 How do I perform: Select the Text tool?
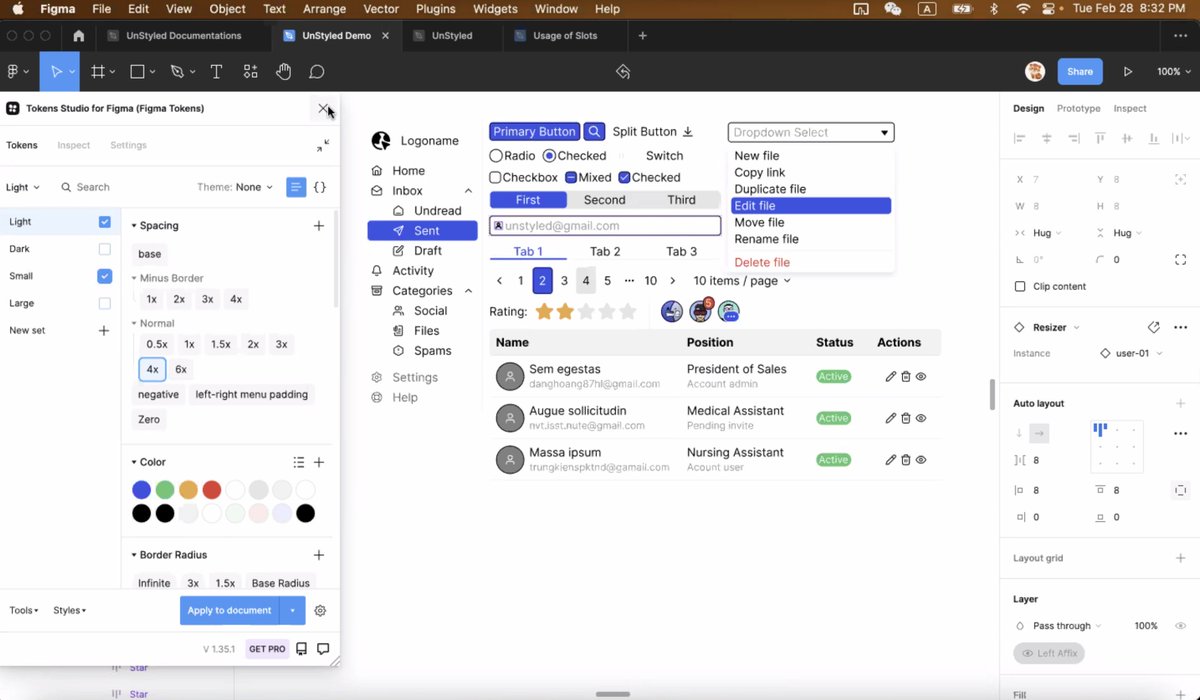click(x=216, y=72)
